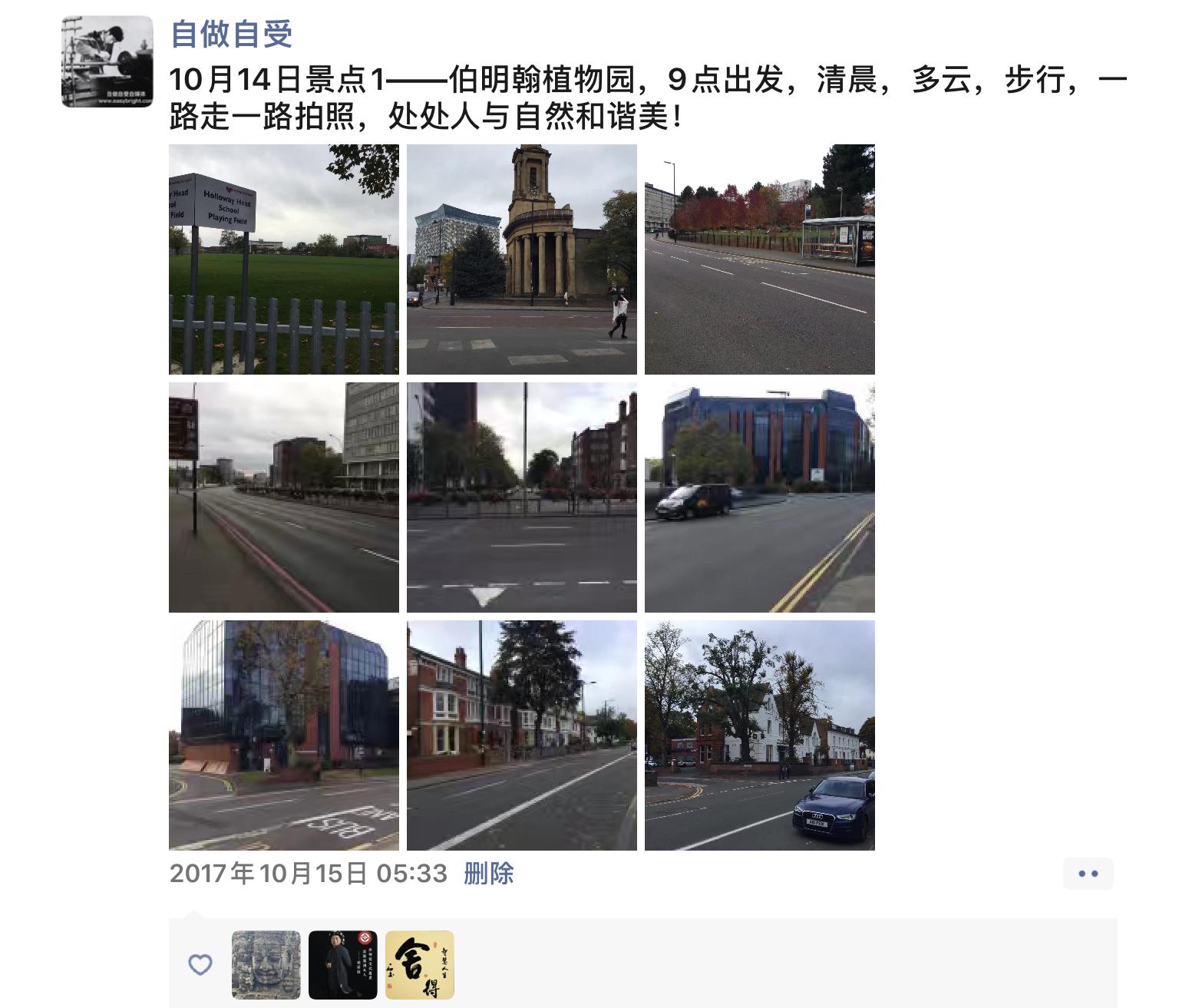Click the heart like icon
The image size is (1179, 1008).
point(200,965)
